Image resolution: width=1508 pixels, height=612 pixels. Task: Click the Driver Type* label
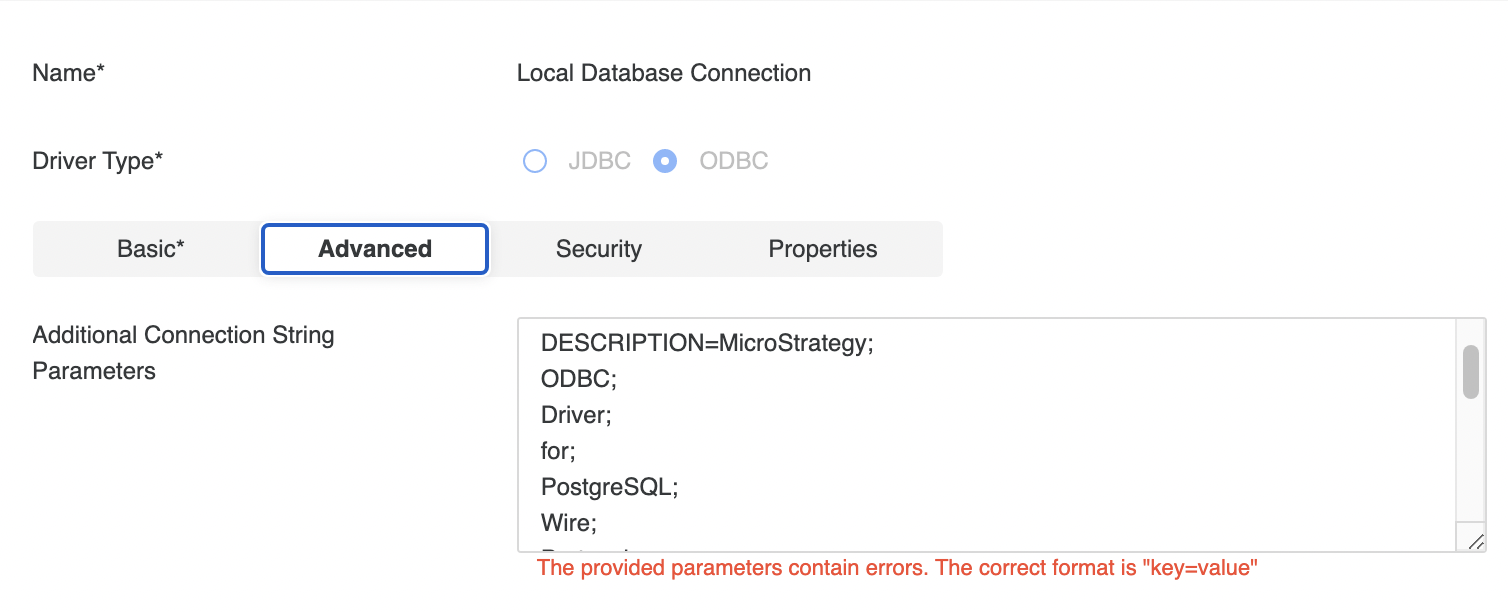pos(97,161)
